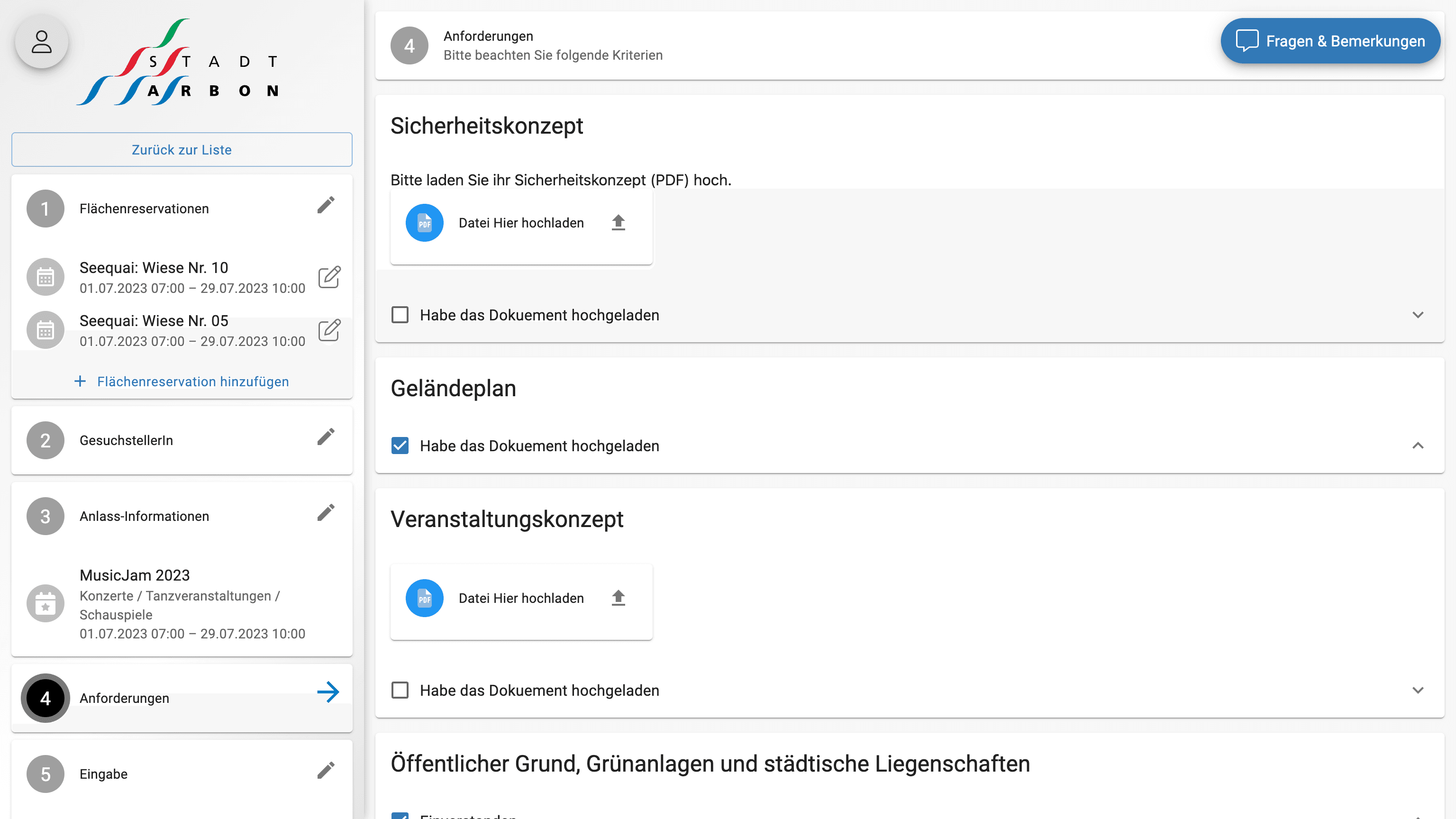The image size is (1456, 819).
Task: Click Zurück zur Liste button
Action: [x=182, y=149]
